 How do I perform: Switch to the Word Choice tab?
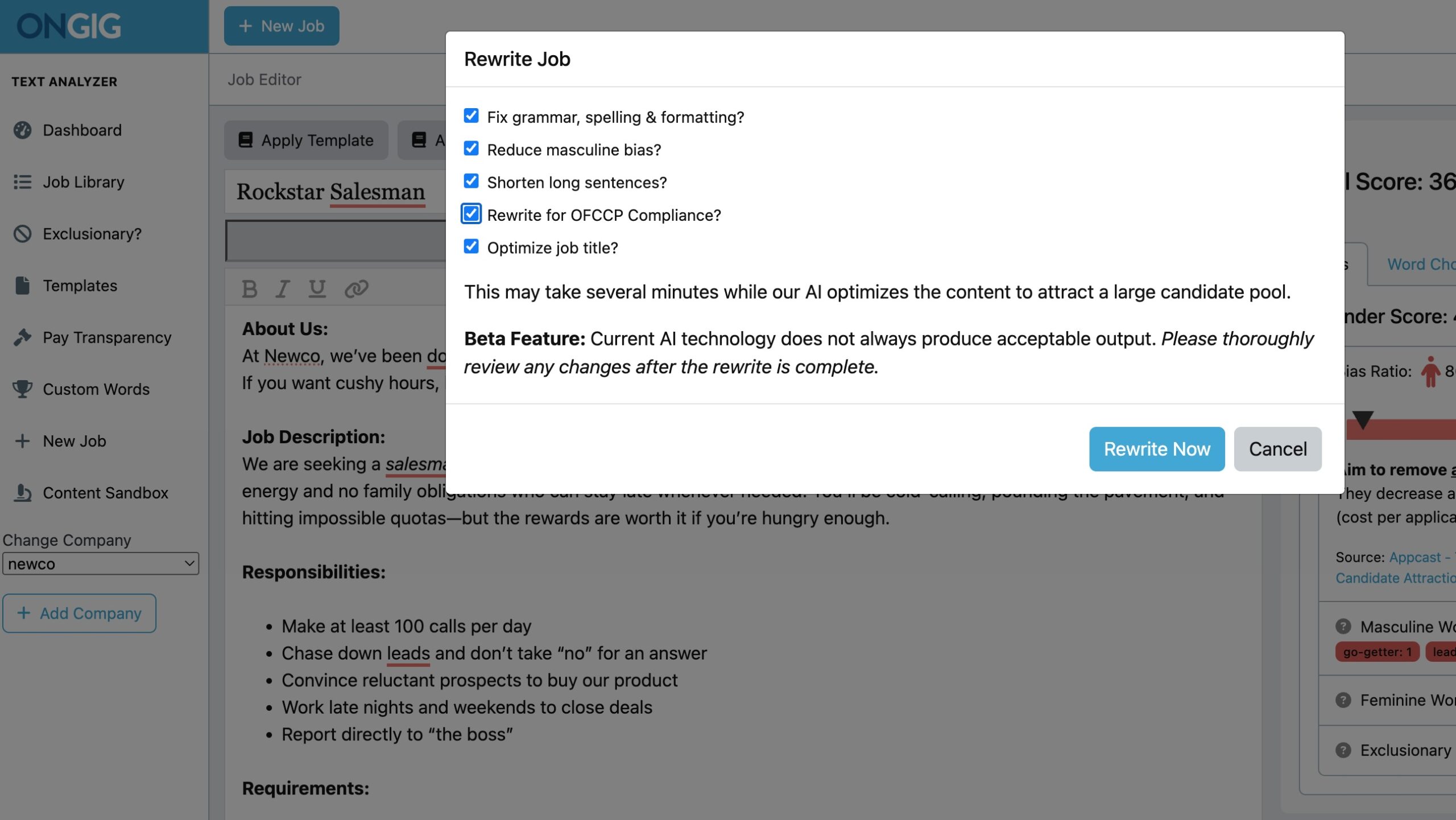1420,265
